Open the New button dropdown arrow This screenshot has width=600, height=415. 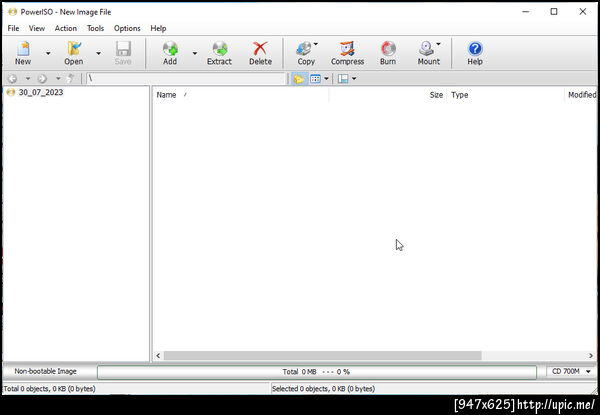tap(48, 54)
